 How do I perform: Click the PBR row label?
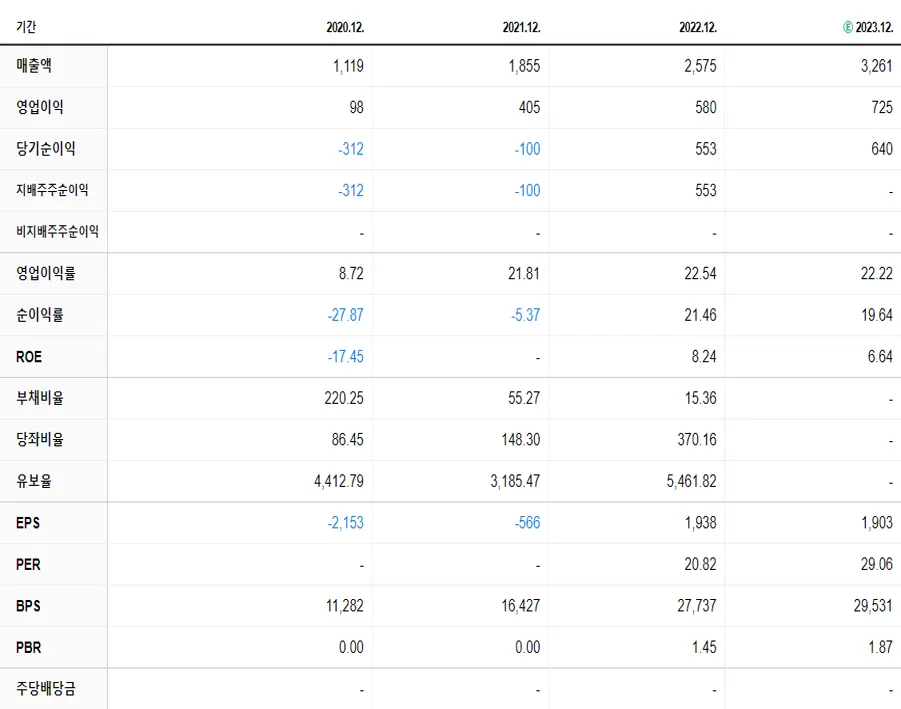point(29,648)
